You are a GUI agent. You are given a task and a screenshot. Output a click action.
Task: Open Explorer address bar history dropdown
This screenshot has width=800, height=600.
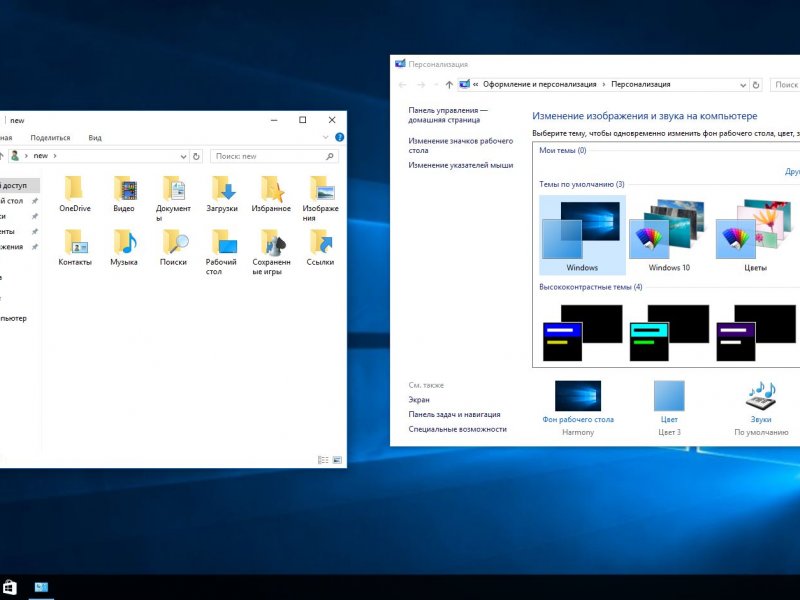183,156
